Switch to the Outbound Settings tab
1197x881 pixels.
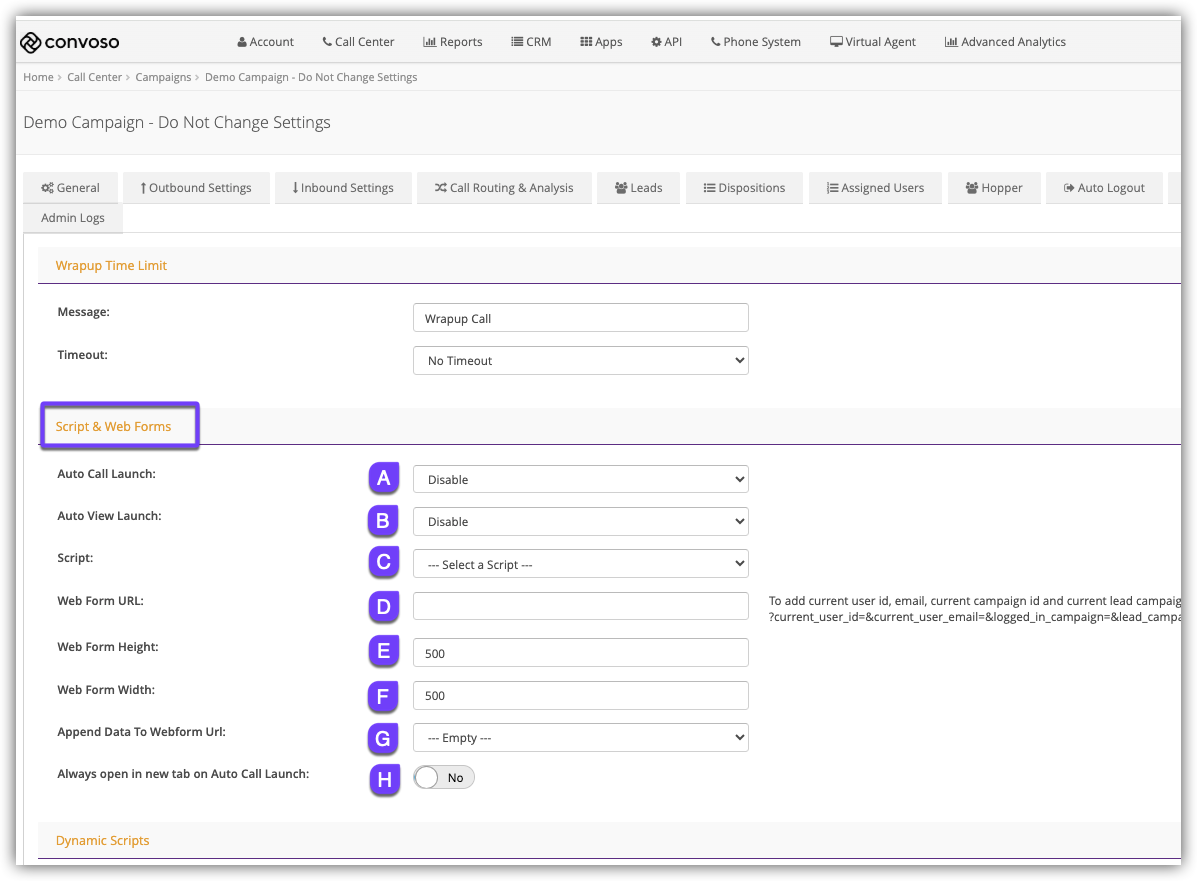tap(195, 188)
